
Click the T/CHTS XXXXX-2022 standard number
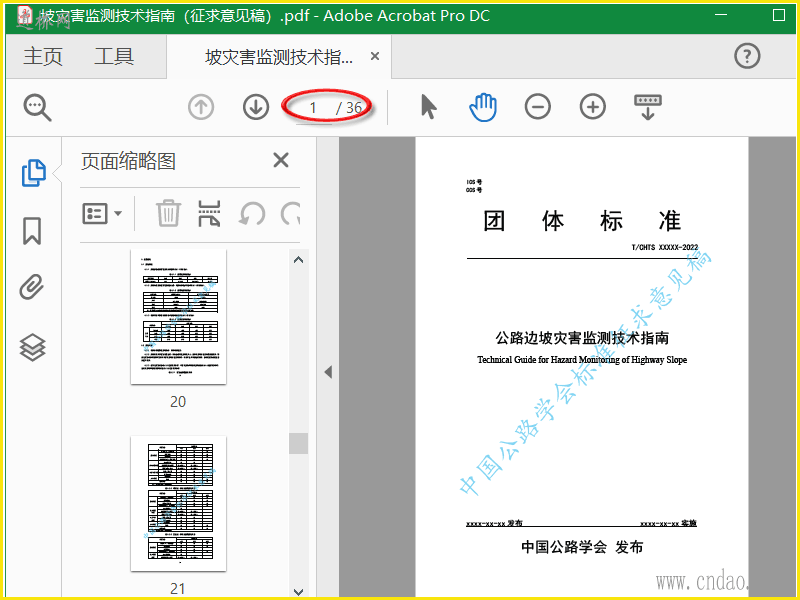665,247
